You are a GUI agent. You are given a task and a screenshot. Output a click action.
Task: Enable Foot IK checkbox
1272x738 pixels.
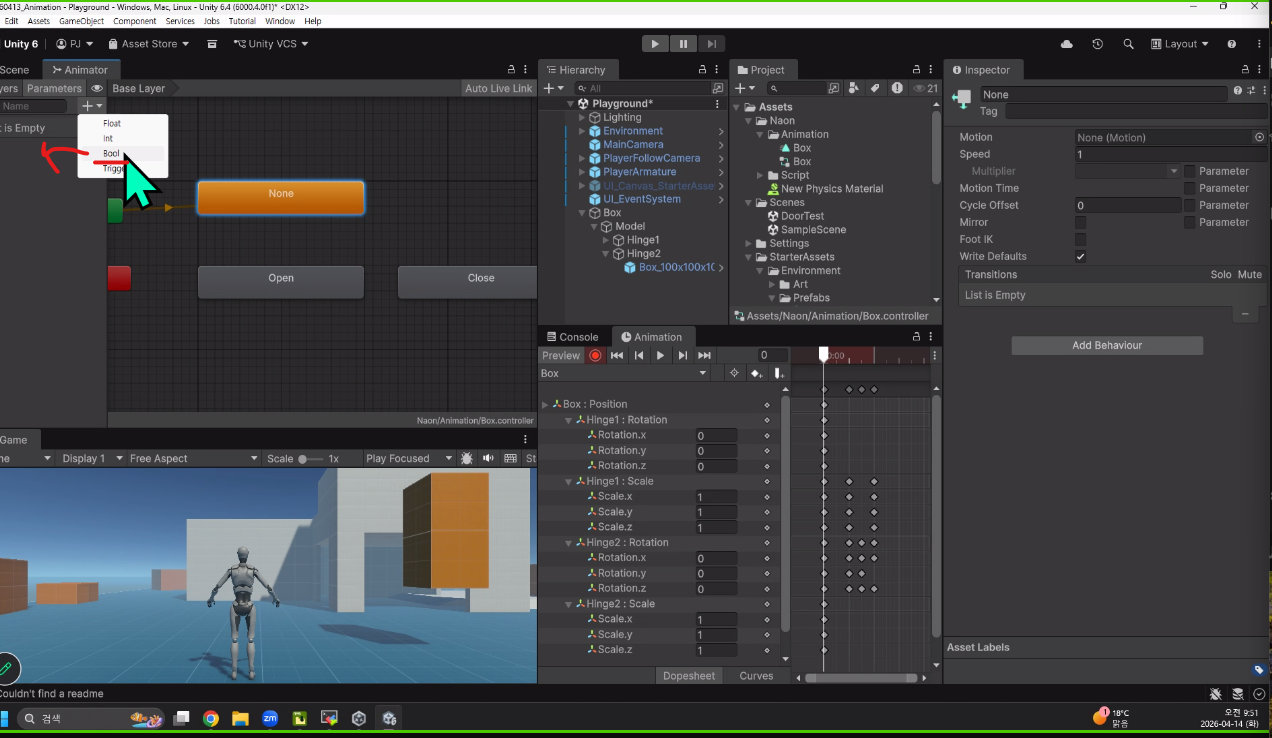point(1081,239)
